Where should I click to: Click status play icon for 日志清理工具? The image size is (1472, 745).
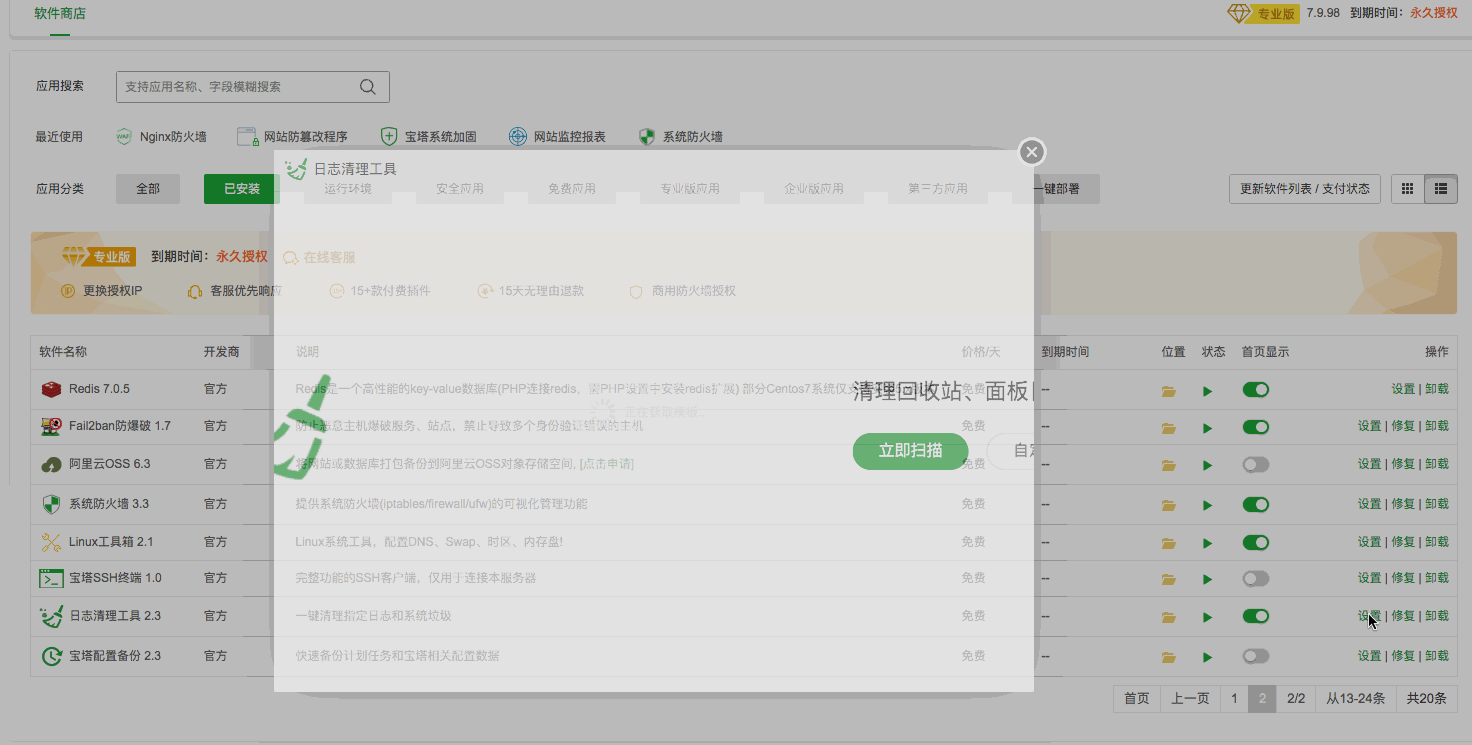coord(1208,618)
